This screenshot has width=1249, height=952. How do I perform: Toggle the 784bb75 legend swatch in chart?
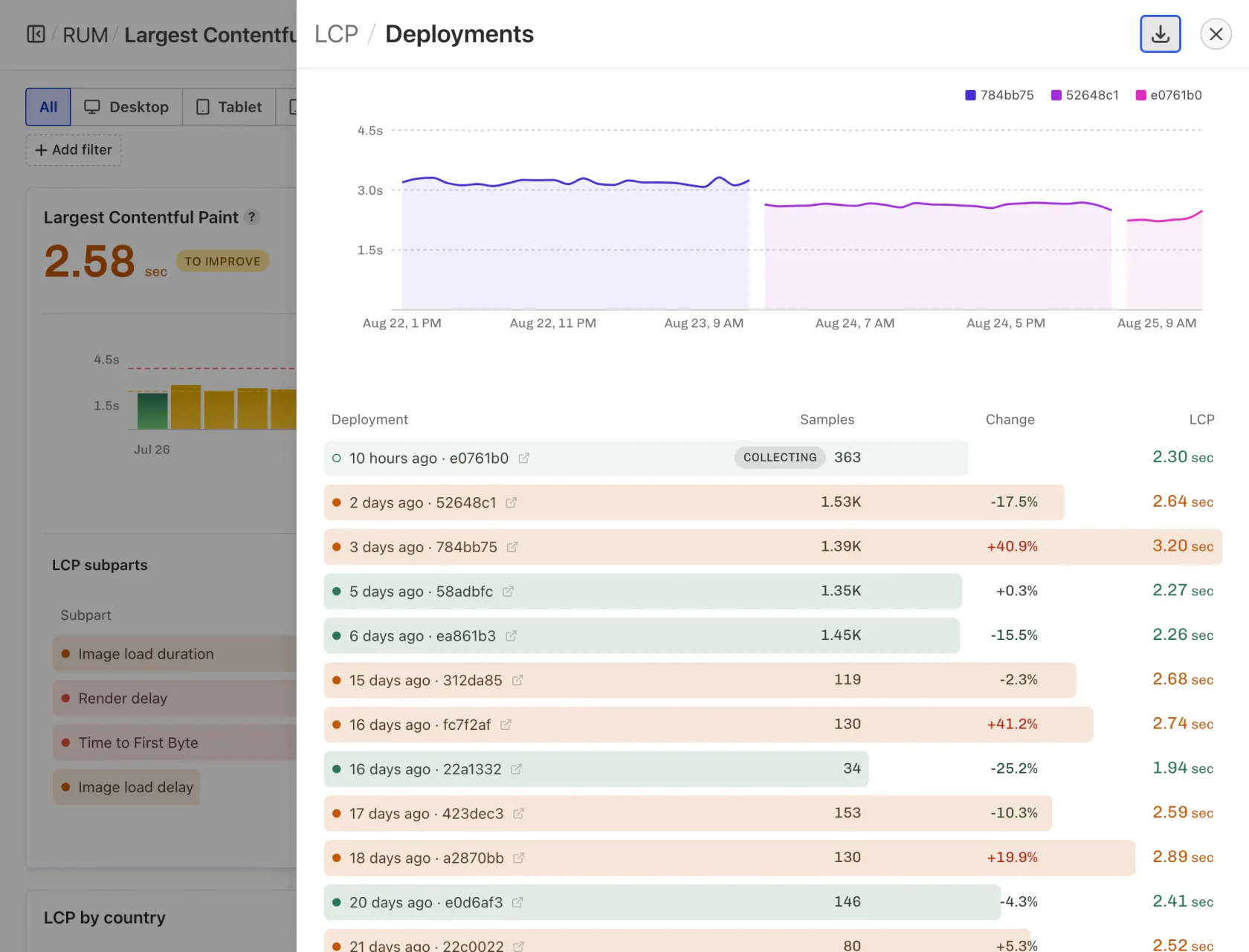pyautogui.click(x=970, y=95)
